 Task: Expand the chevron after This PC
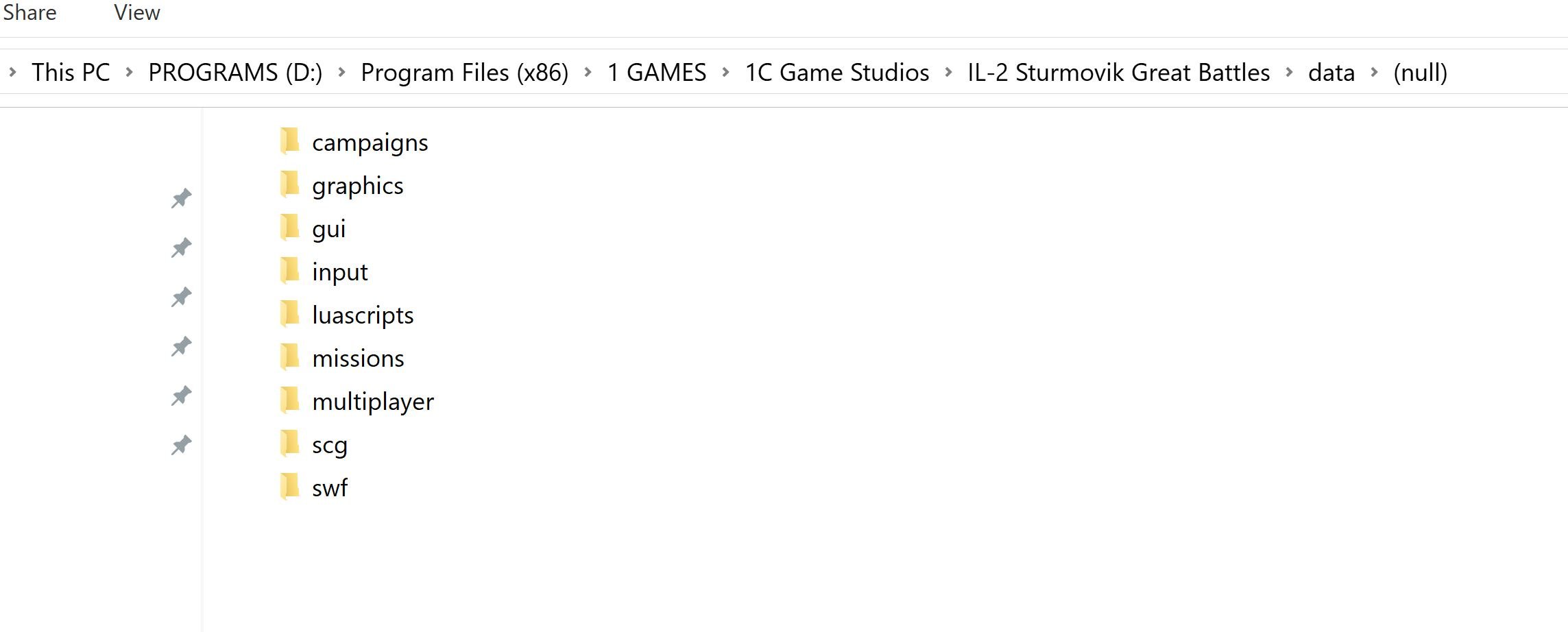tap(129, 72)
